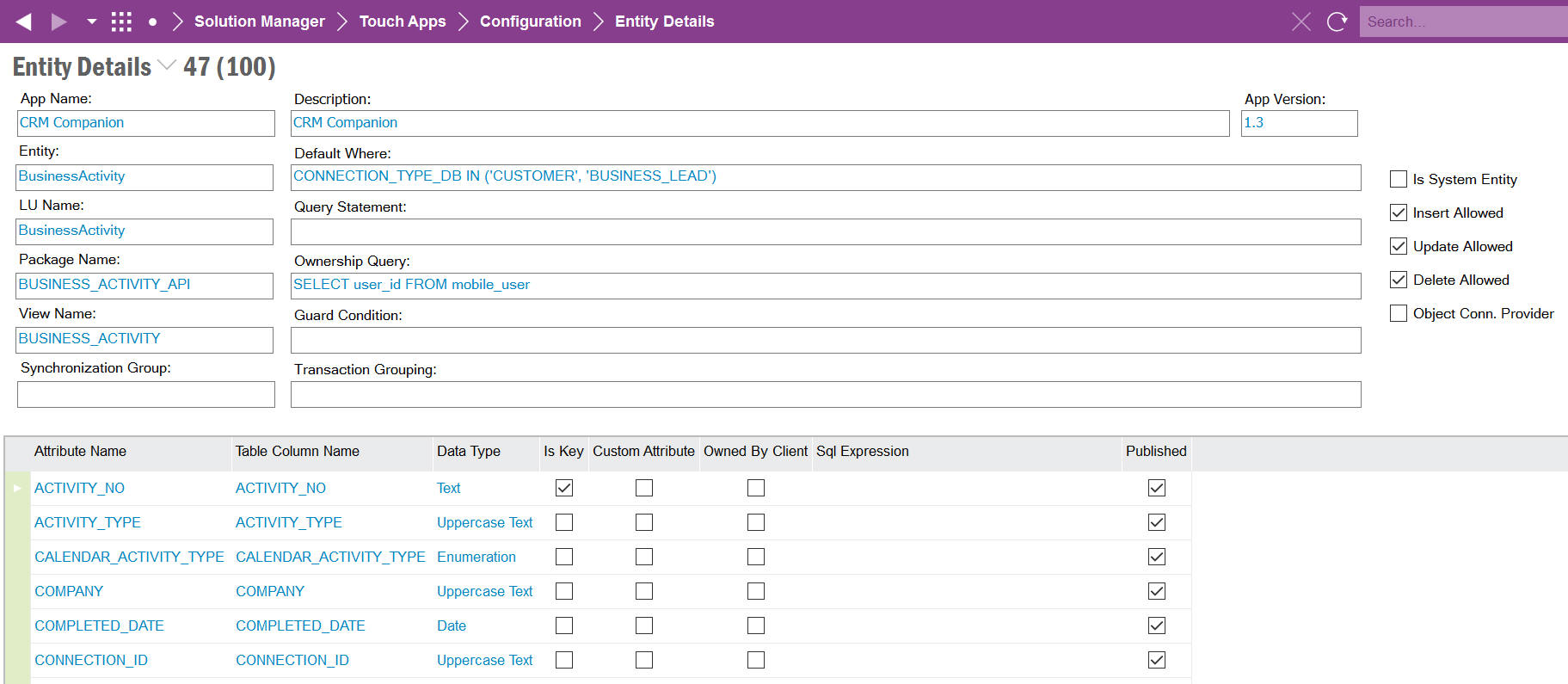
Task: Navigate to Configuration breadcrumb
Action: [530, 22]
